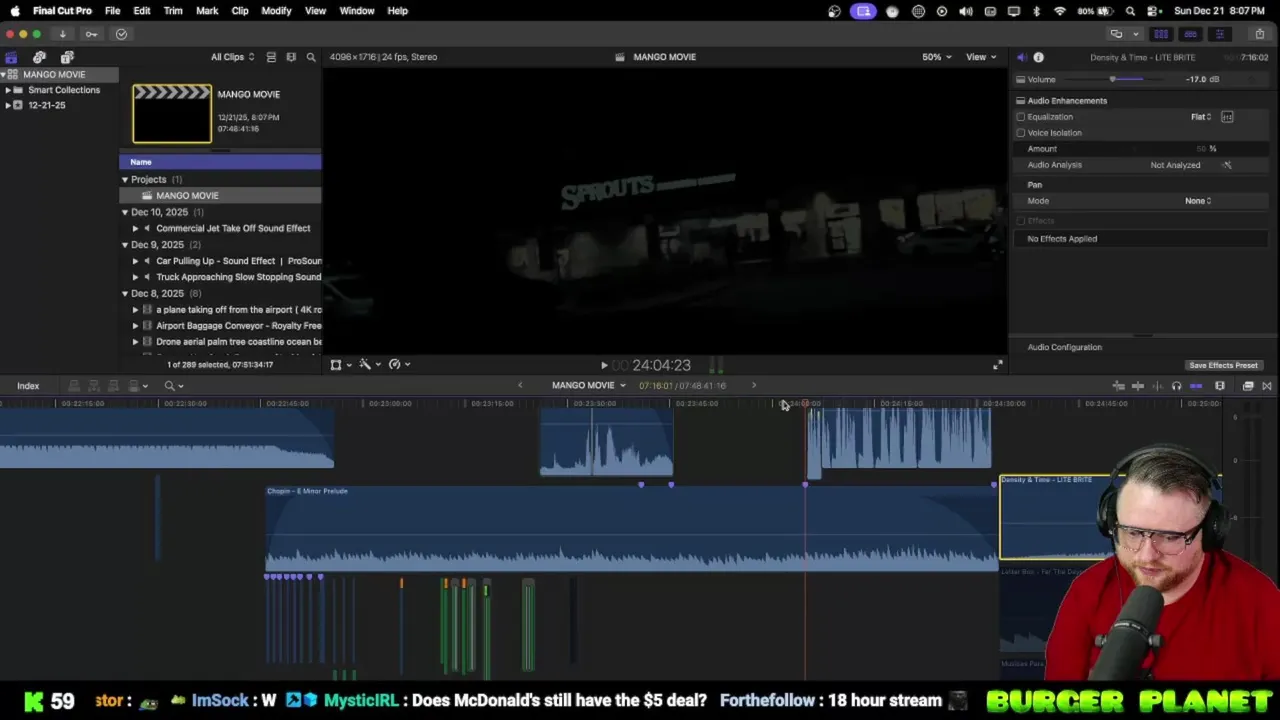
Task: Toggle the Browser panel visibility button
Action: 1161,34
